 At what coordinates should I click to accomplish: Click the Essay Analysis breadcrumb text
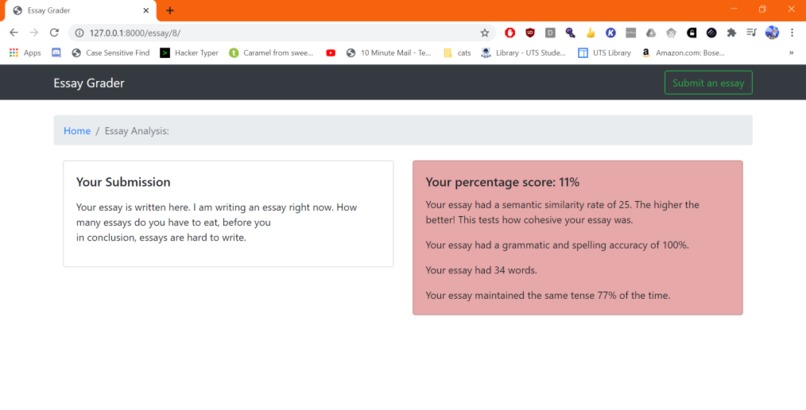(137, 131)
